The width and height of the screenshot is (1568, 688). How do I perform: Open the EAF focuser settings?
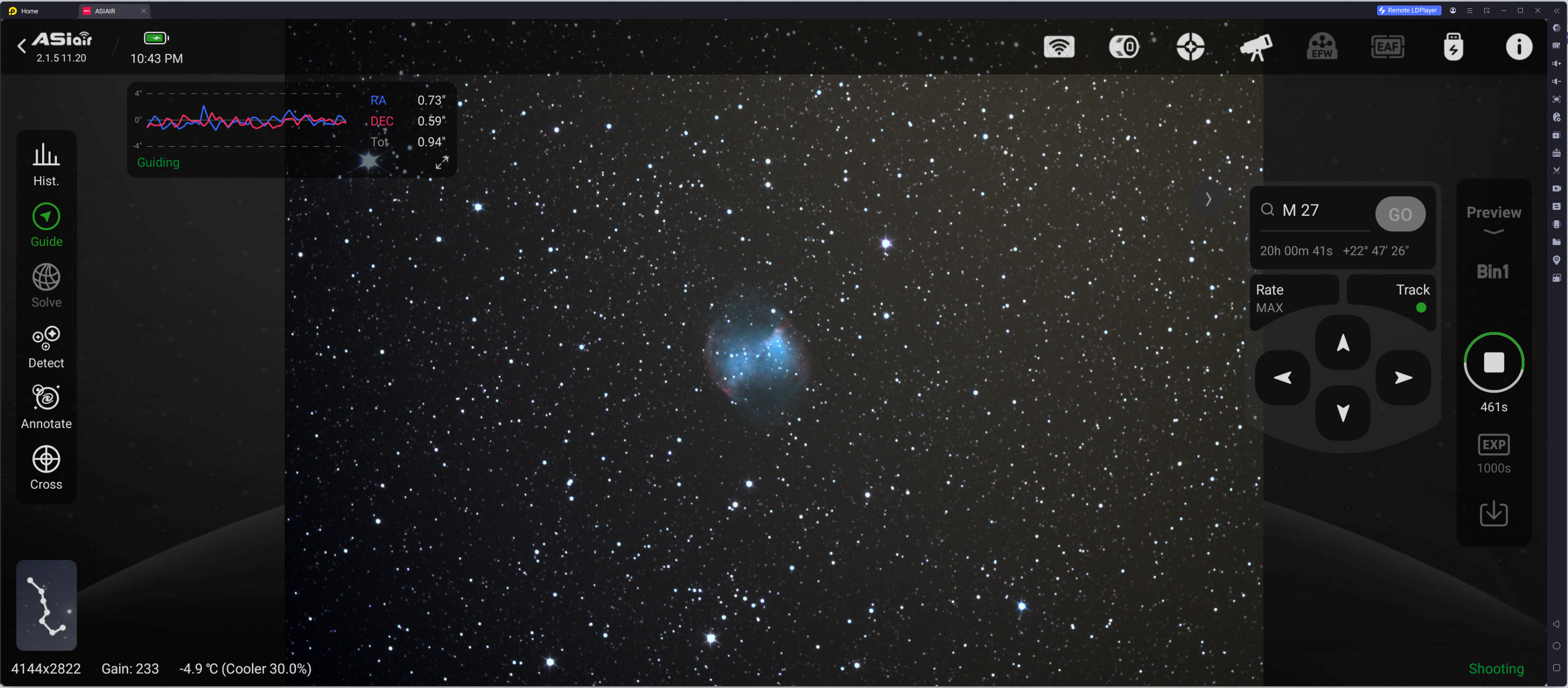[x=1387, y=47]
